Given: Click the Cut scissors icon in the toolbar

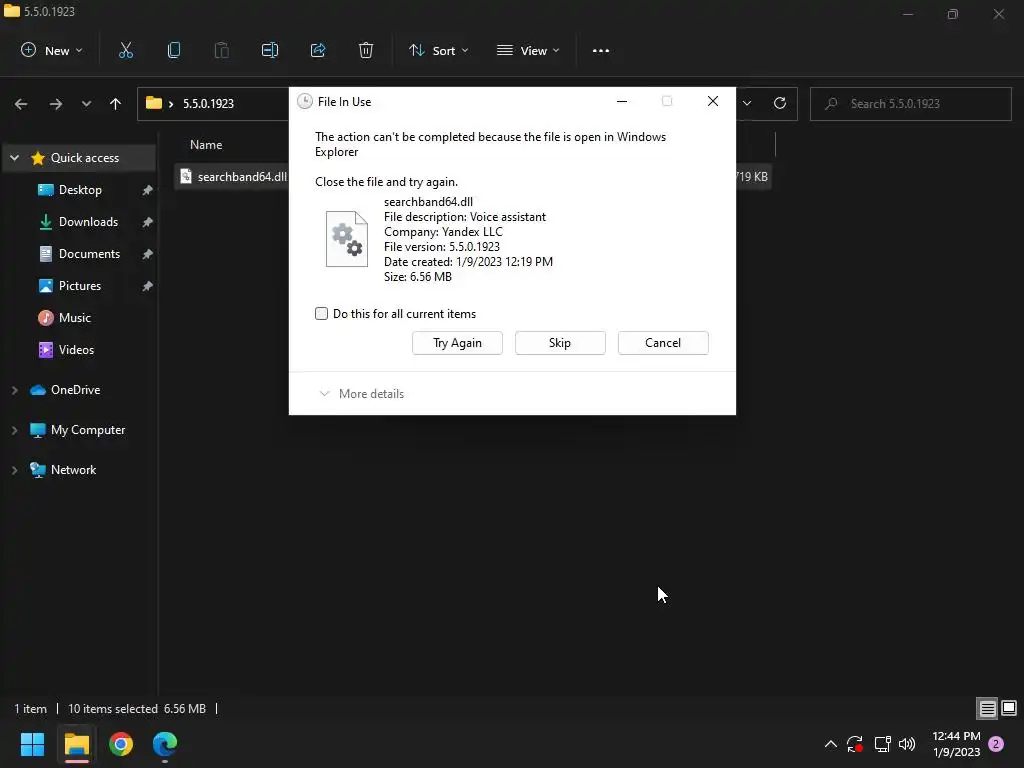Looking at the screenshot, I should [x=126, y=50].
